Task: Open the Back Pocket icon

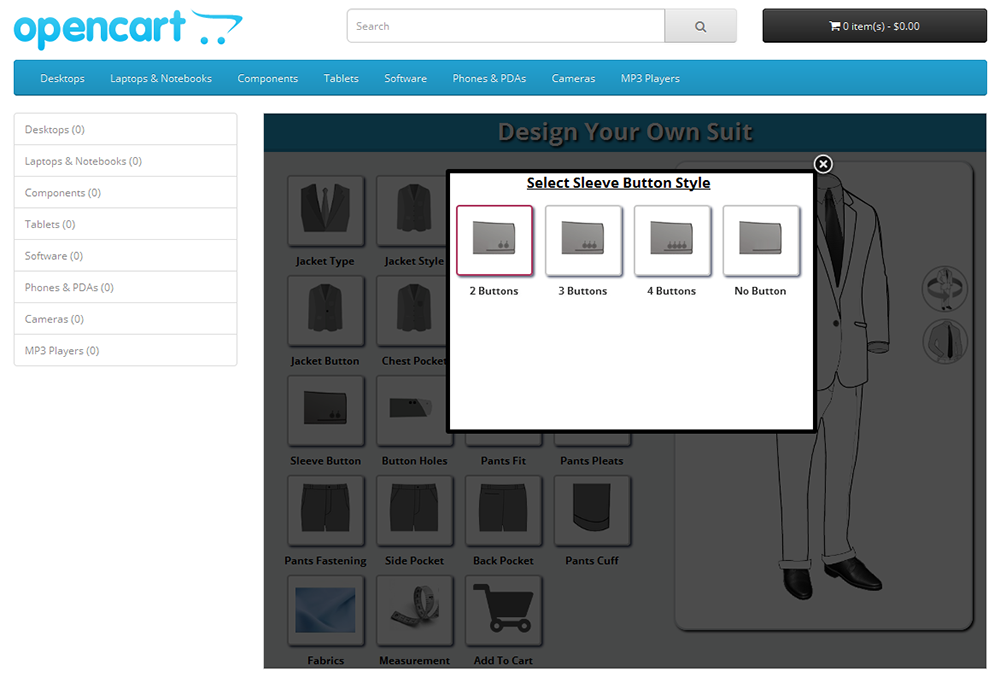Action: 504,511
